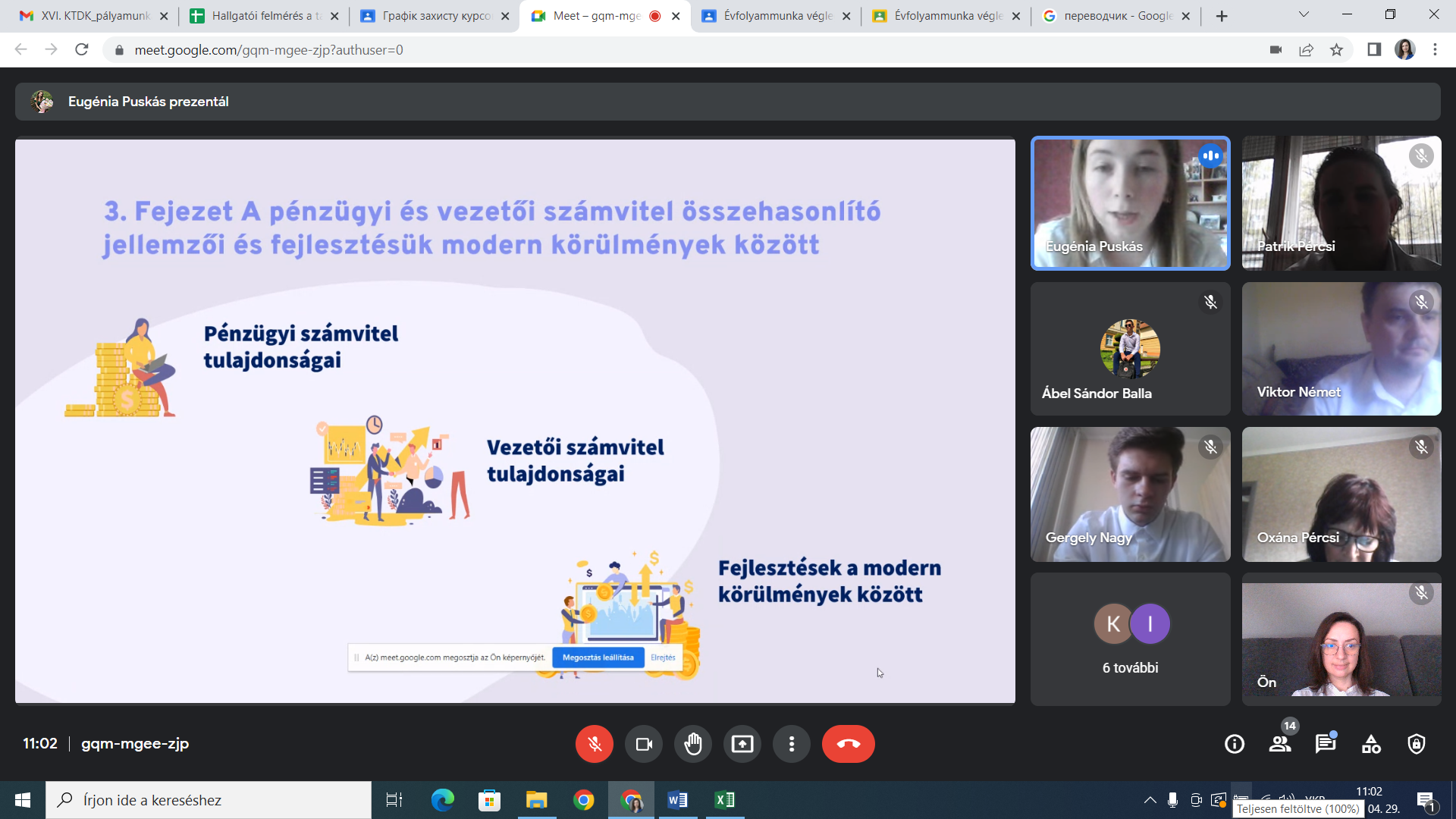Click the bookmark star in the address bar

[1336, 50]
